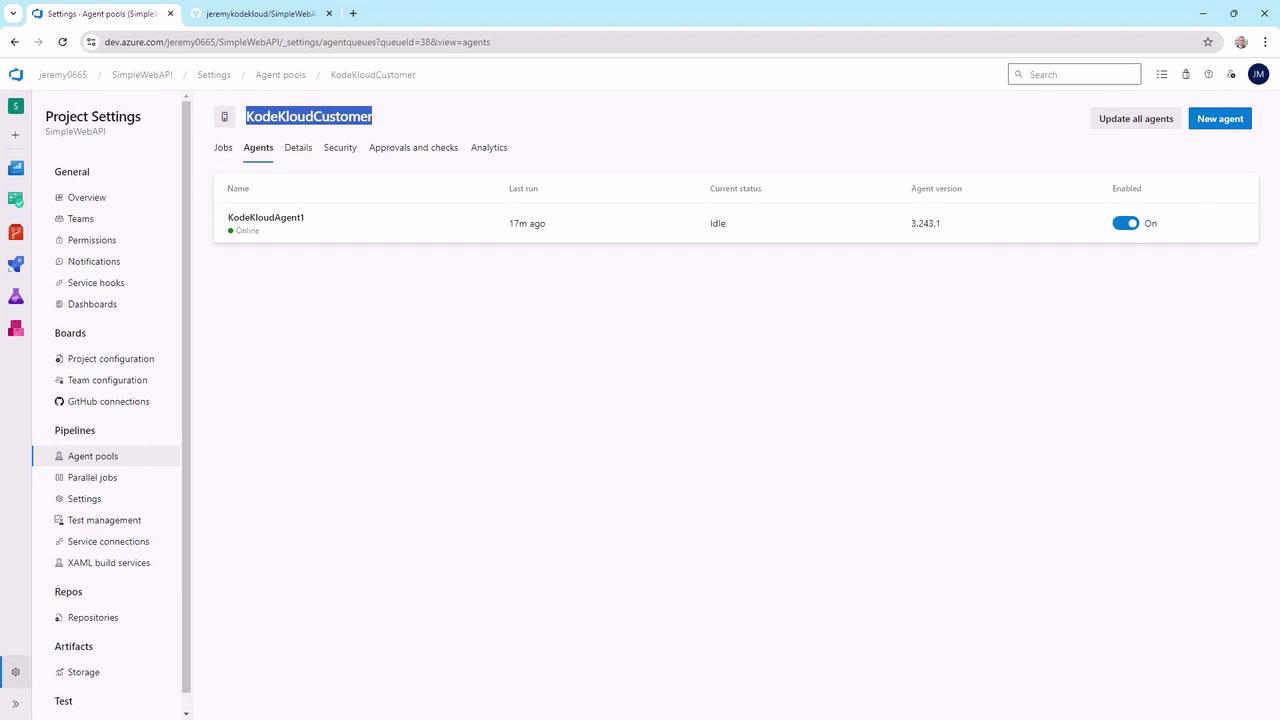Open Dashboards settings
The image size is (1280, 720).
92,304
